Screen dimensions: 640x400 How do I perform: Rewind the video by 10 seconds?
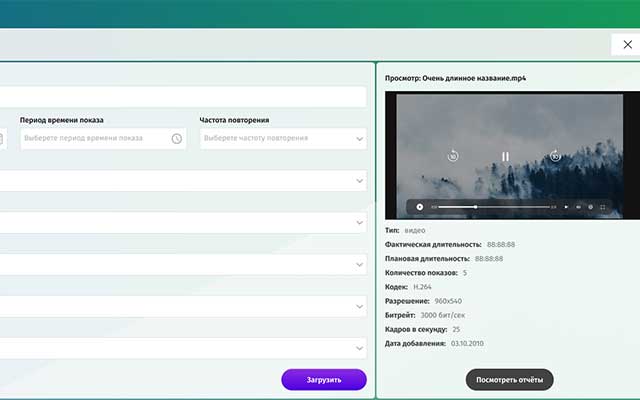pos(452,156)
